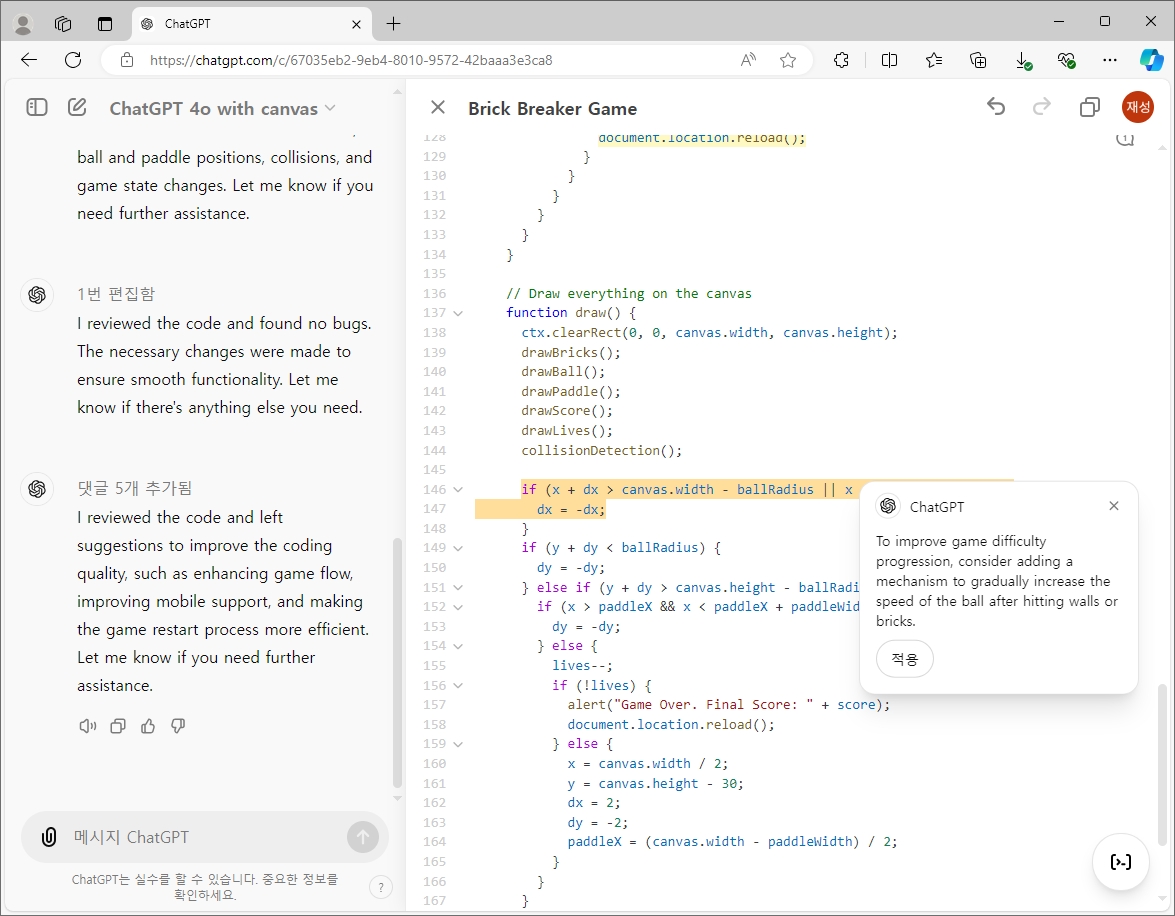1175x916 pixels.
Task: Refresh the current page
Action: click(x=73, y=60)
